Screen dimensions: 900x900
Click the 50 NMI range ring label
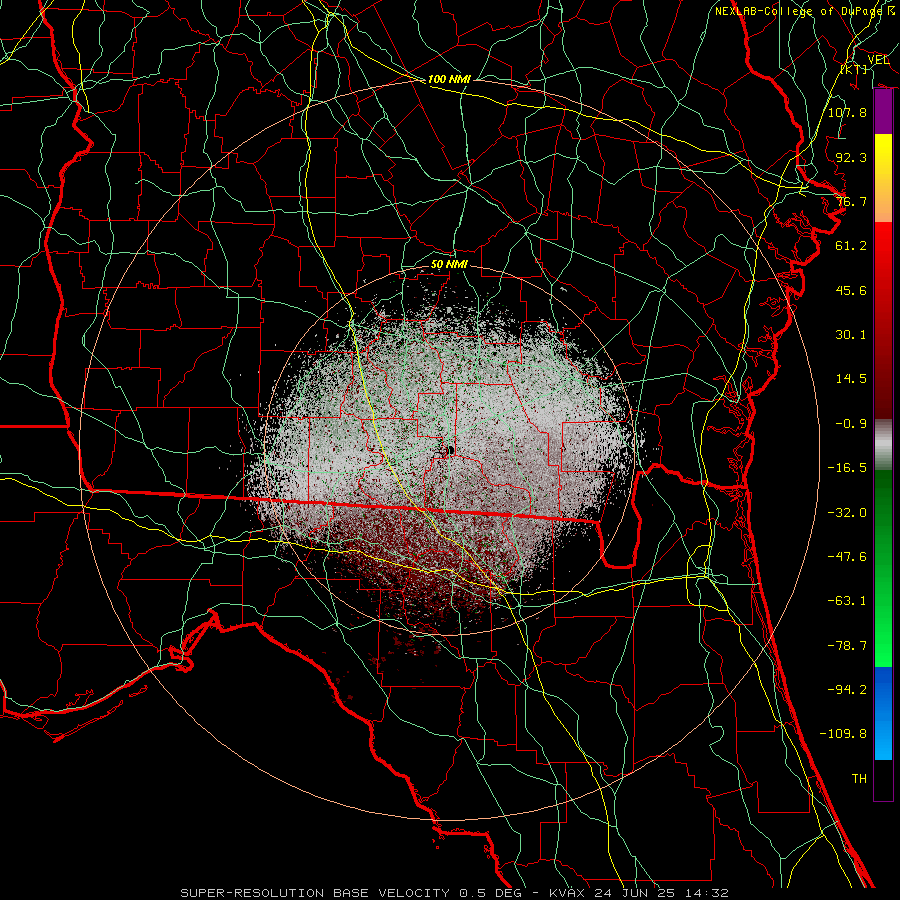coord(449,264)
